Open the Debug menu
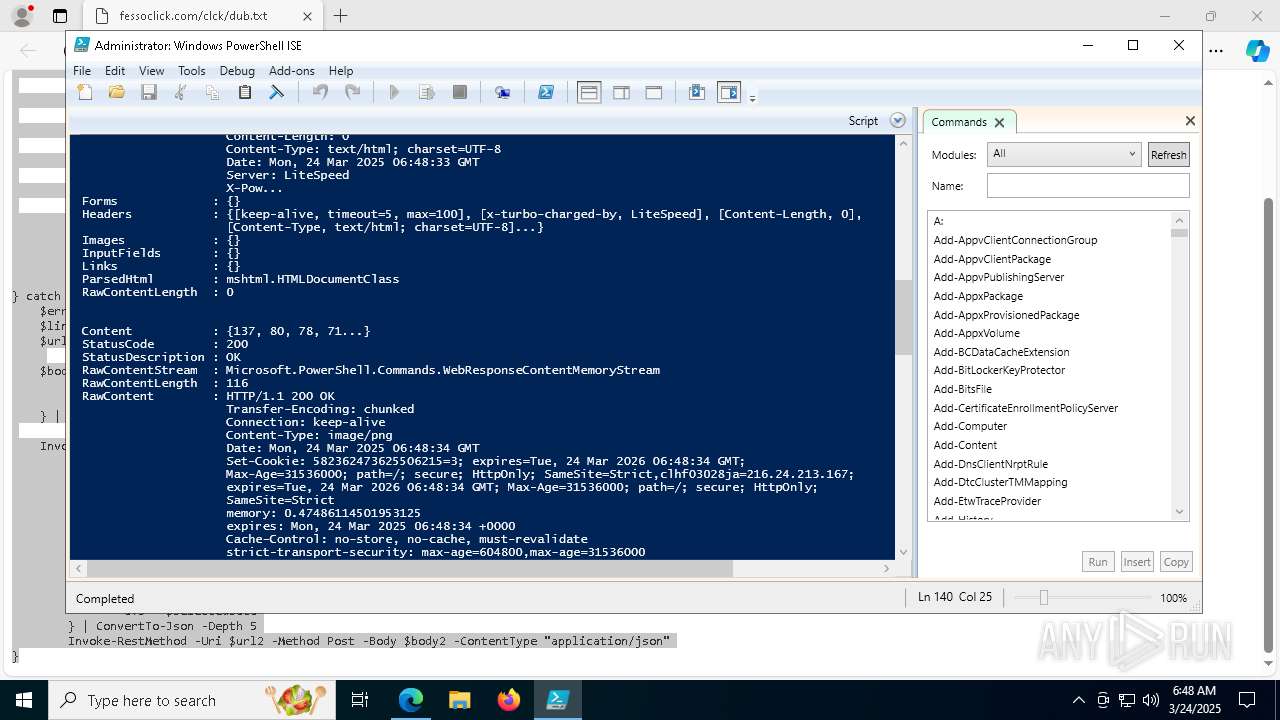This screenshot has height=720, width=1280. click(x=237, y=71)
